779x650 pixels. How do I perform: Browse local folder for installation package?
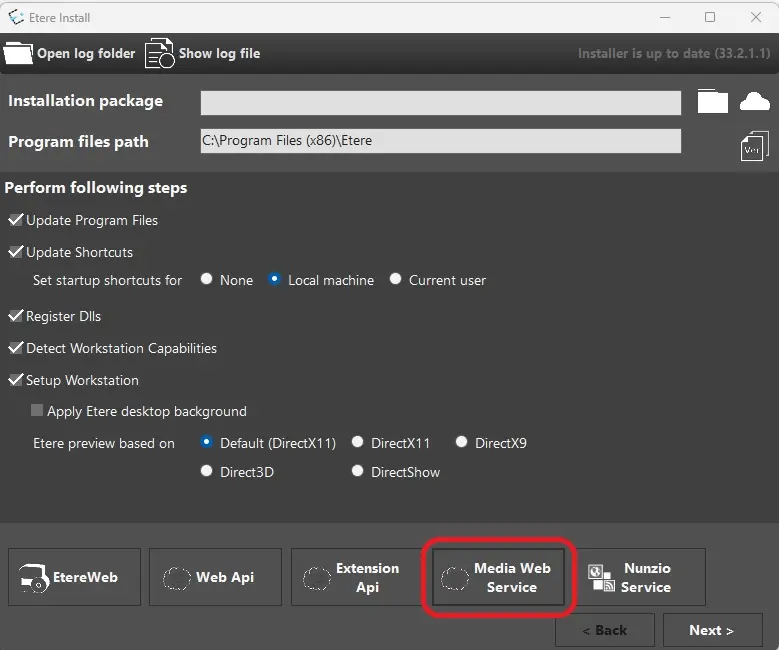coord(712,102)
